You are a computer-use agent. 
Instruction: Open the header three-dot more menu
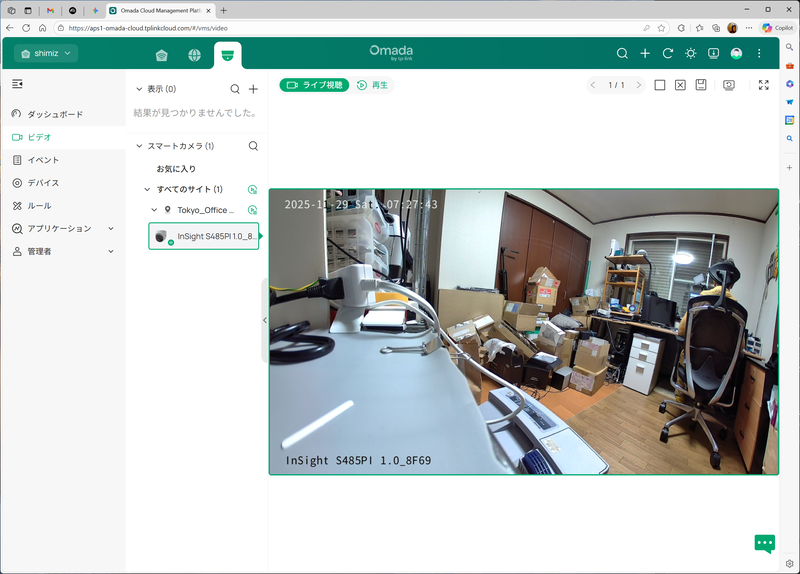pos(759,53)
